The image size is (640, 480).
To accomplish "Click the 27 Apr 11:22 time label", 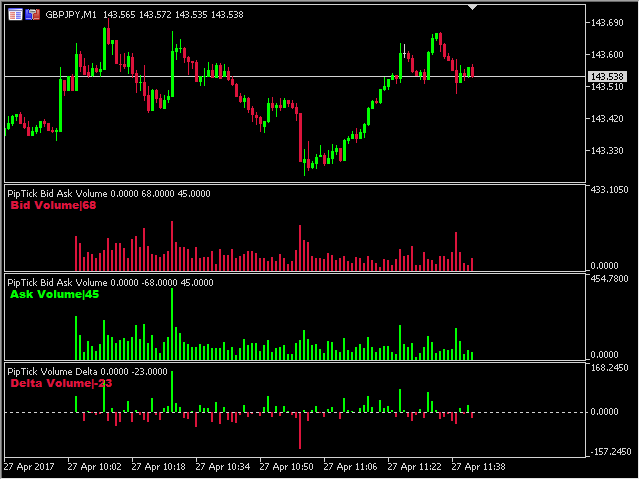I will coord(414,467).
